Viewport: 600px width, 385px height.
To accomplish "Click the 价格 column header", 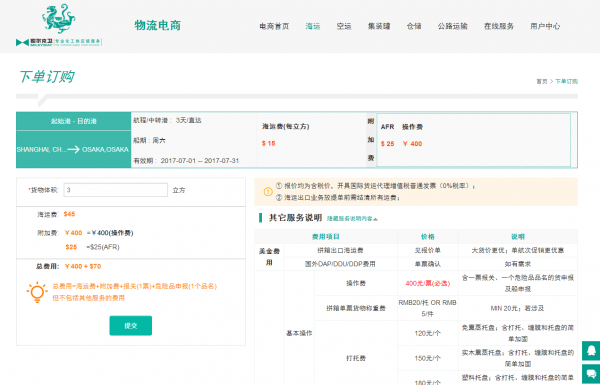I will click(x=427, y=237).
